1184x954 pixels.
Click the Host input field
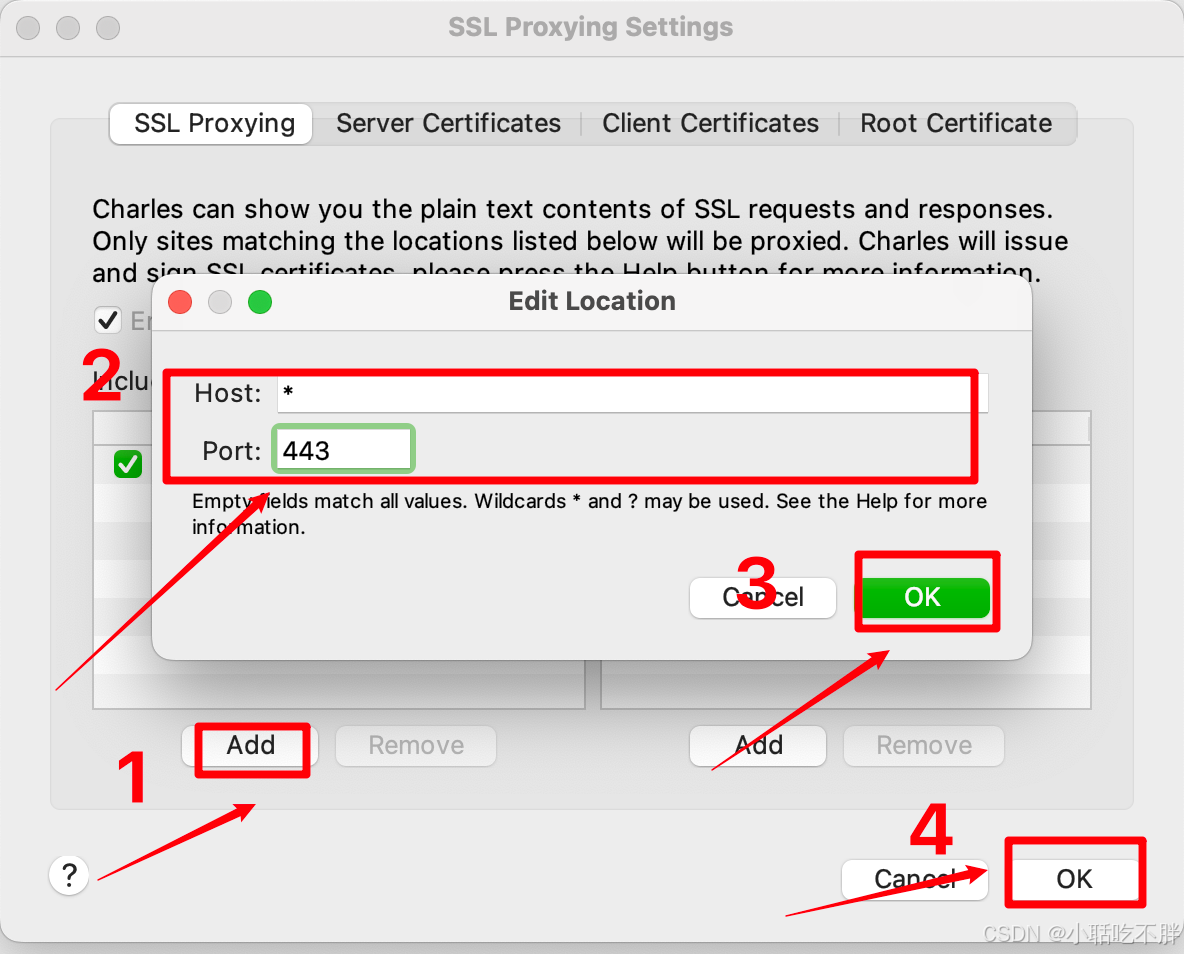coord(632,394)
